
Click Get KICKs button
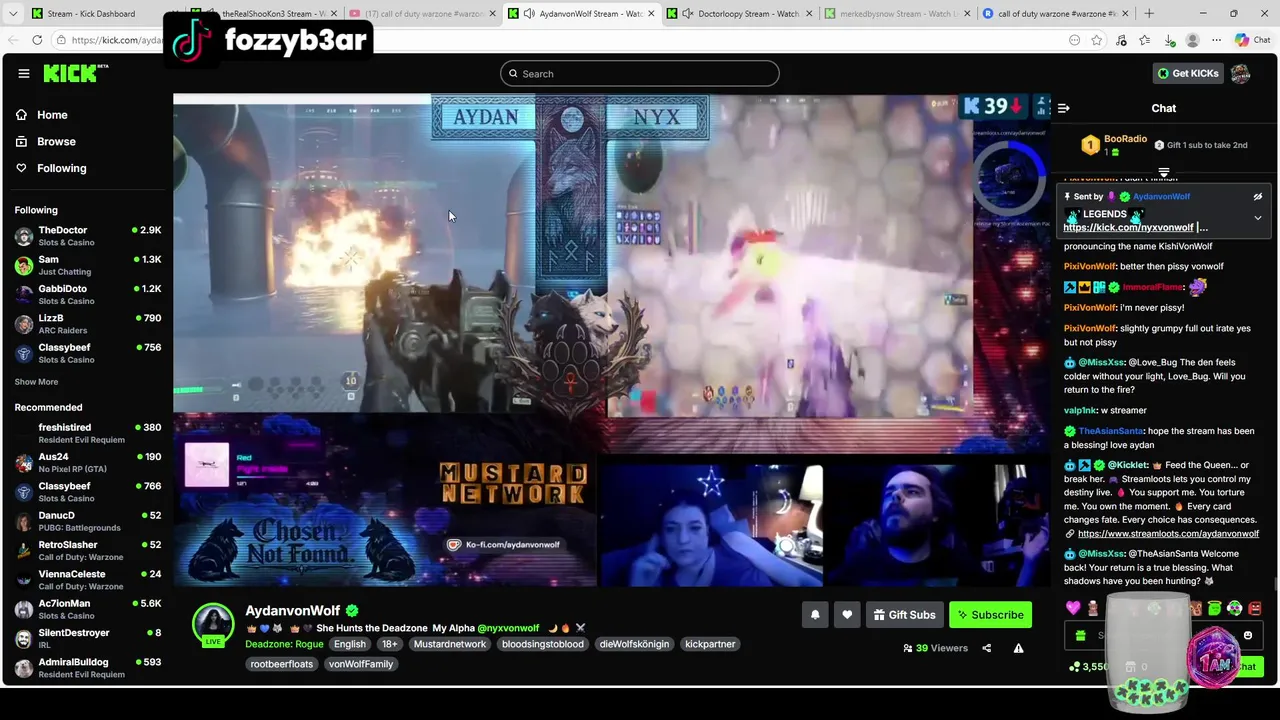coord(1188,73)
